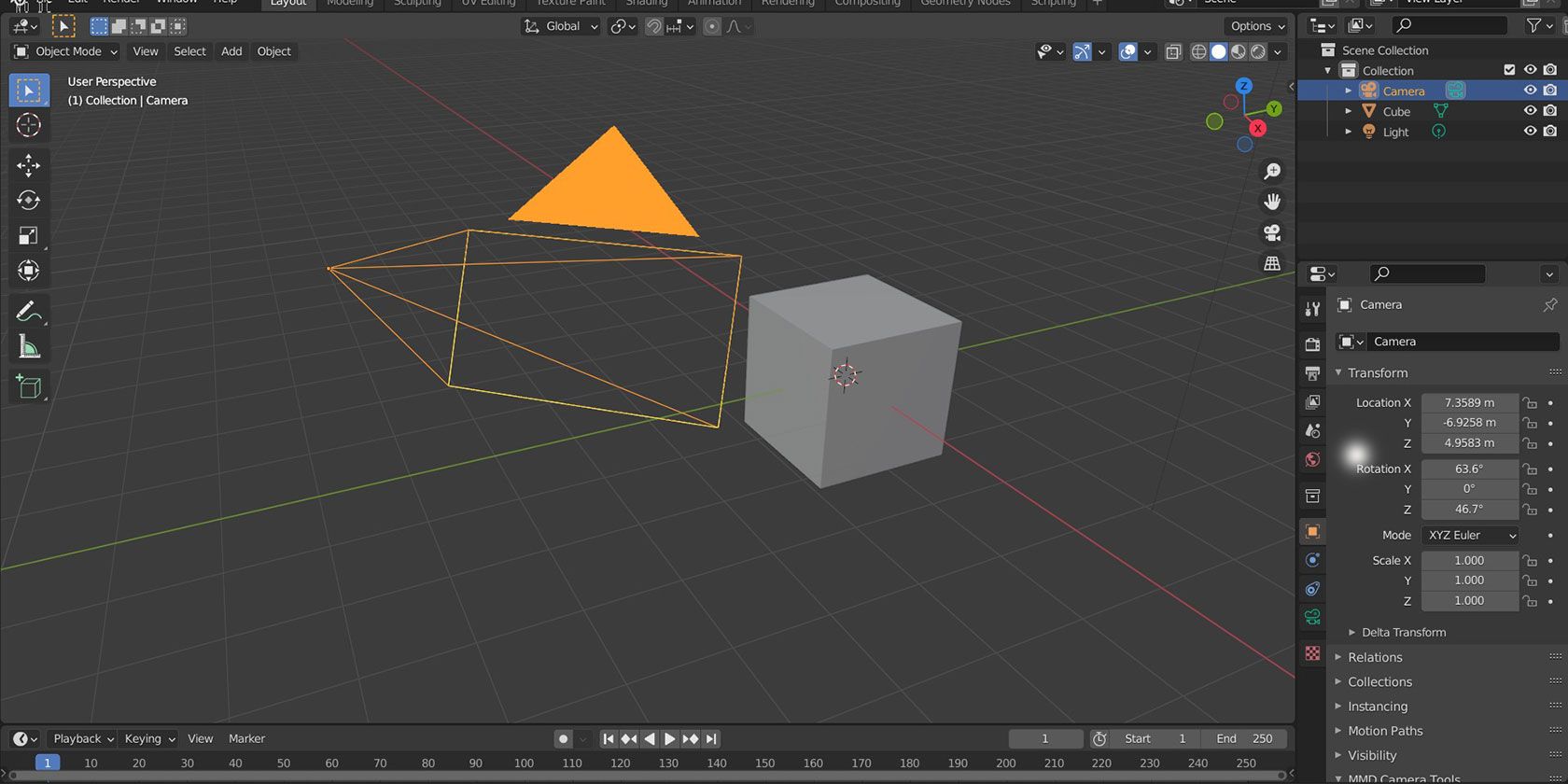
Task: Click the Add Cube tool
Action: pyautogui.click(x=28, y=386)
